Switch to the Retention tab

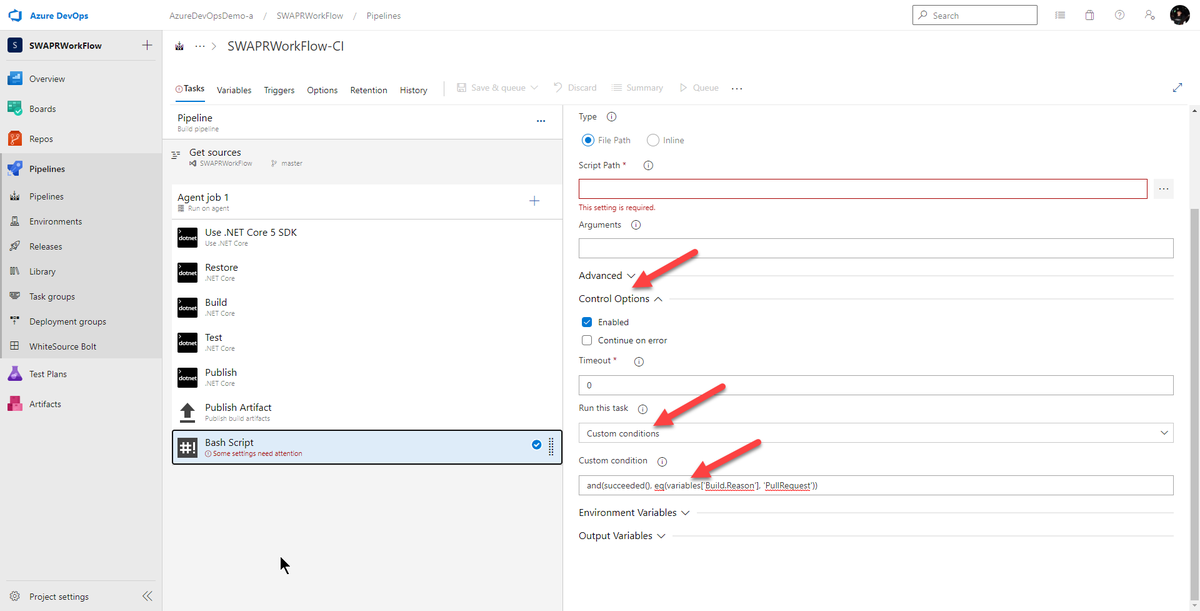[x=368, y=90]
